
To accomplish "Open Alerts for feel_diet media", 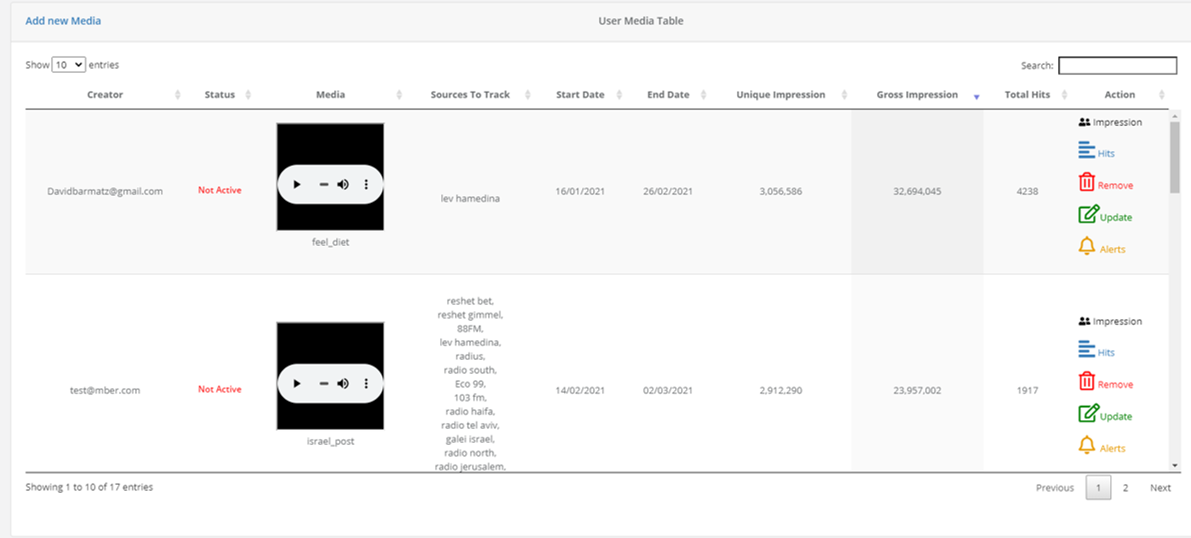I will coord(1101,248).
